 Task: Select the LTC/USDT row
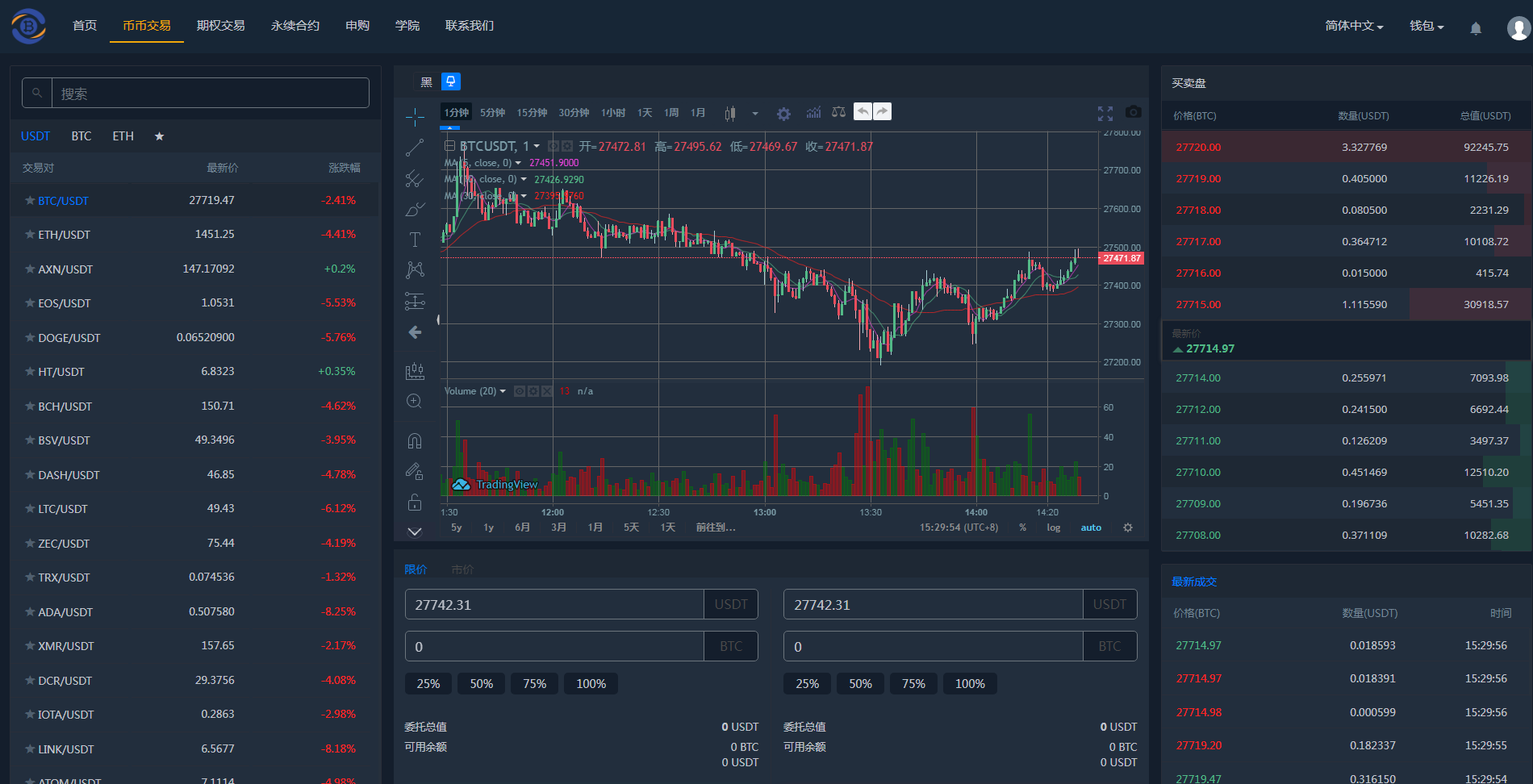tap(194, 509)
